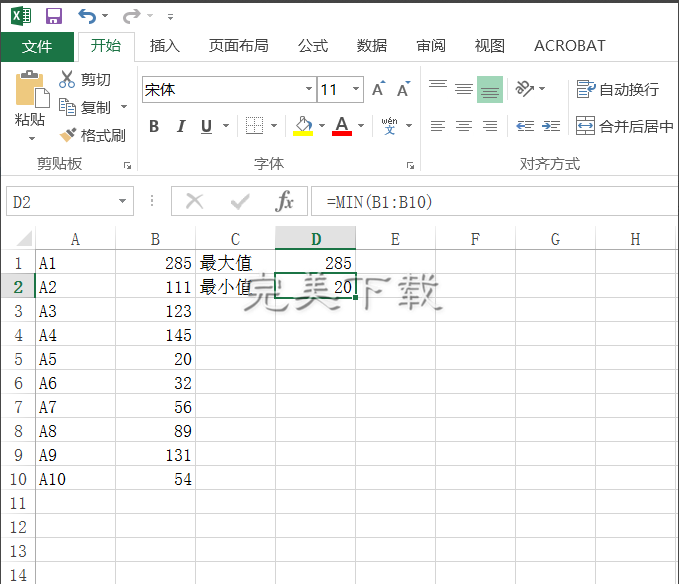Click the decrease font size icon
Viewport: 679px width, 584px height.
point(403,89)
